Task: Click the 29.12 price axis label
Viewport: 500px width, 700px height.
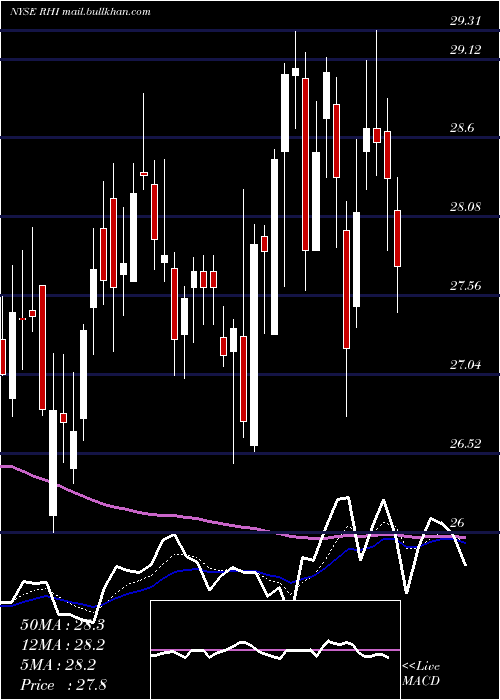Action: pos(465,50)
